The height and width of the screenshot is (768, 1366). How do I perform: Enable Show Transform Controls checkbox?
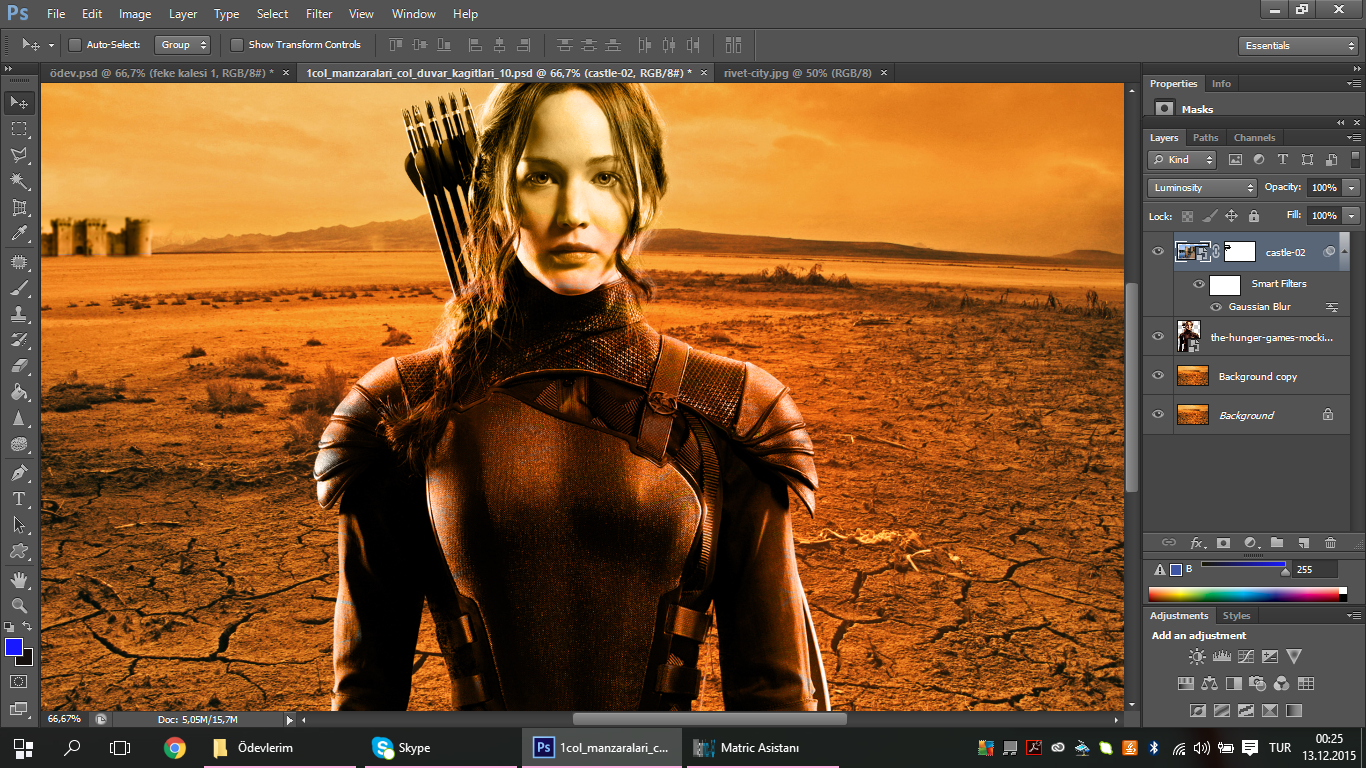click(237, 45)
